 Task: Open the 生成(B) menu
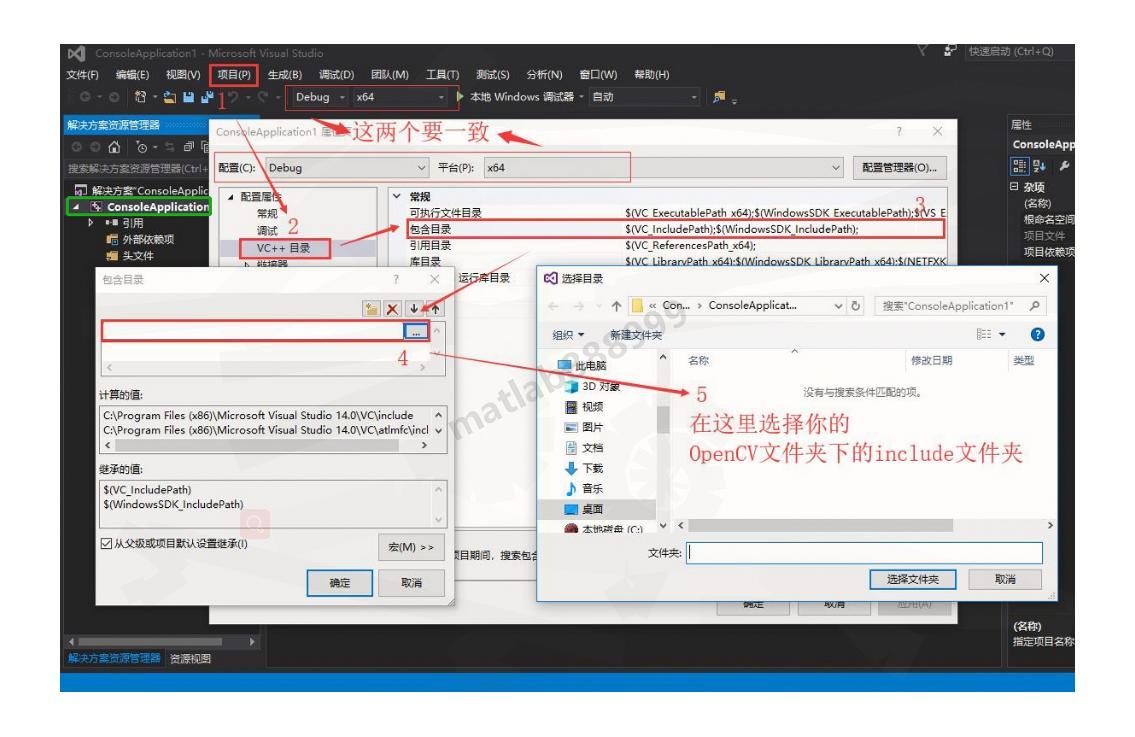pyautogui.click(x=284, y=75)
